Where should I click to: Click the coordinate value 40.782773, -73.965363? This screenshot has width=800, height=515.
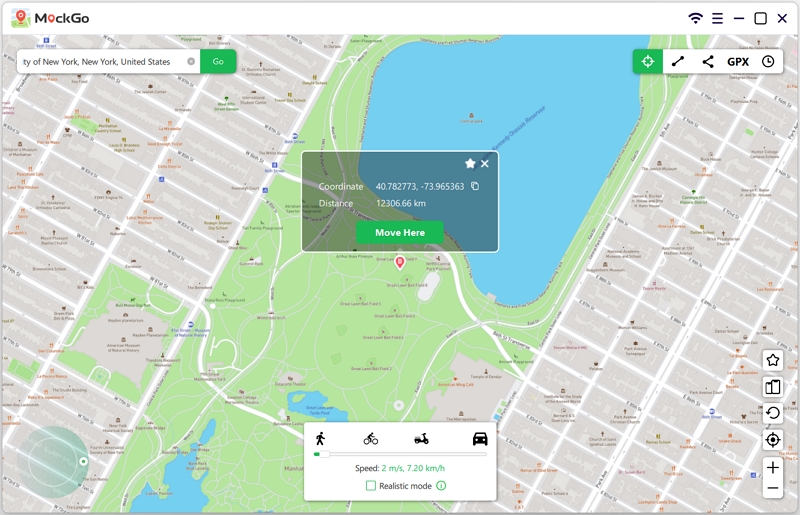(x=420, y=186)
